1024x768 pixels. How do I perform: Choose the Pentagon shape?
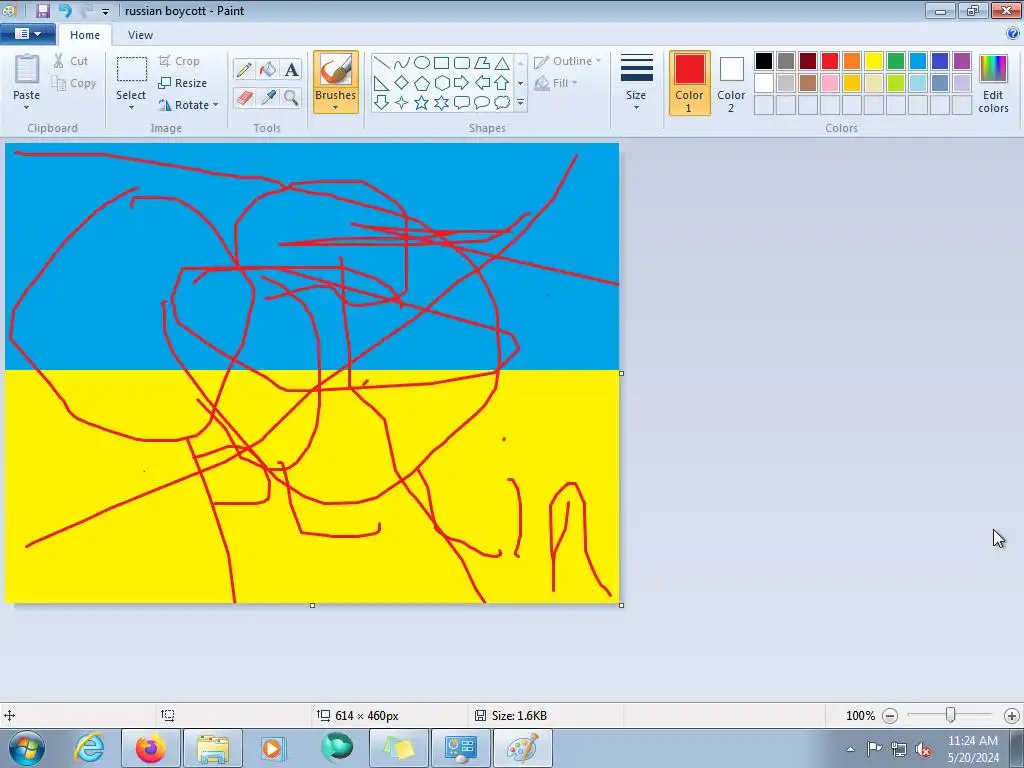click(x=422, y=83)
